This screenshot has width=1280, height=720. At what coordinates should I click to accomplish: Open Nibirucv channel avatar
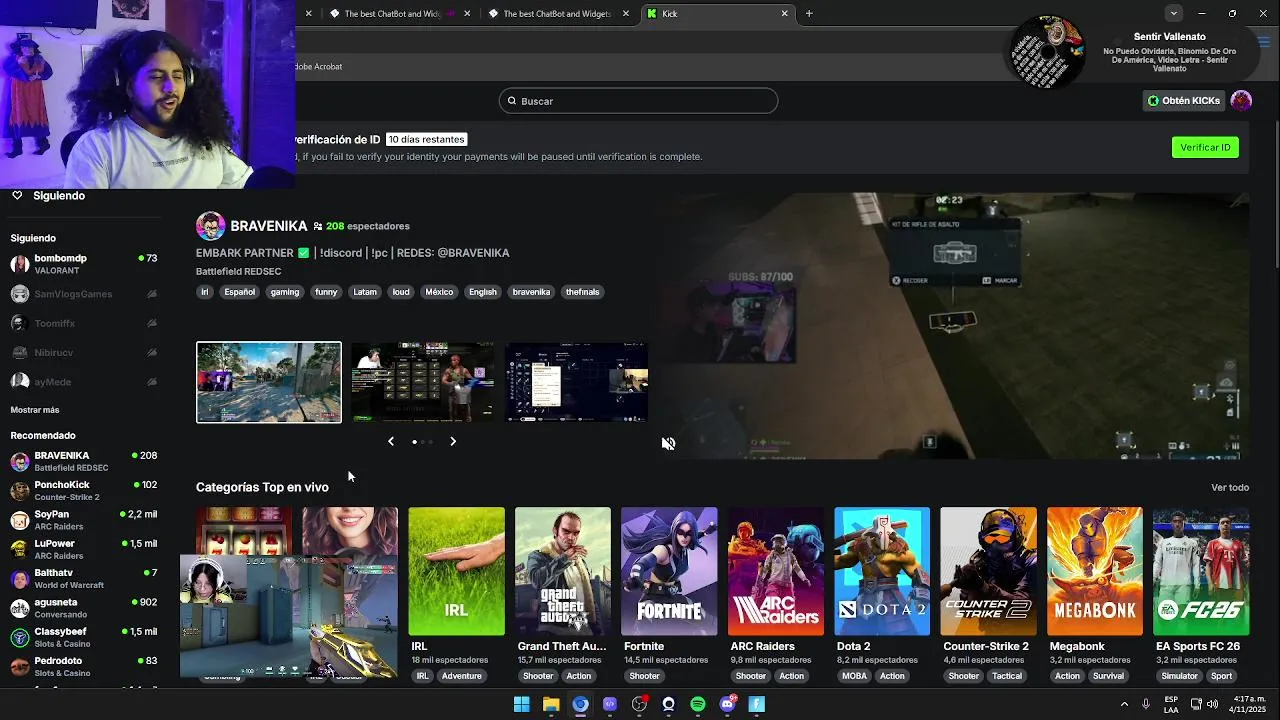(20, 352)
